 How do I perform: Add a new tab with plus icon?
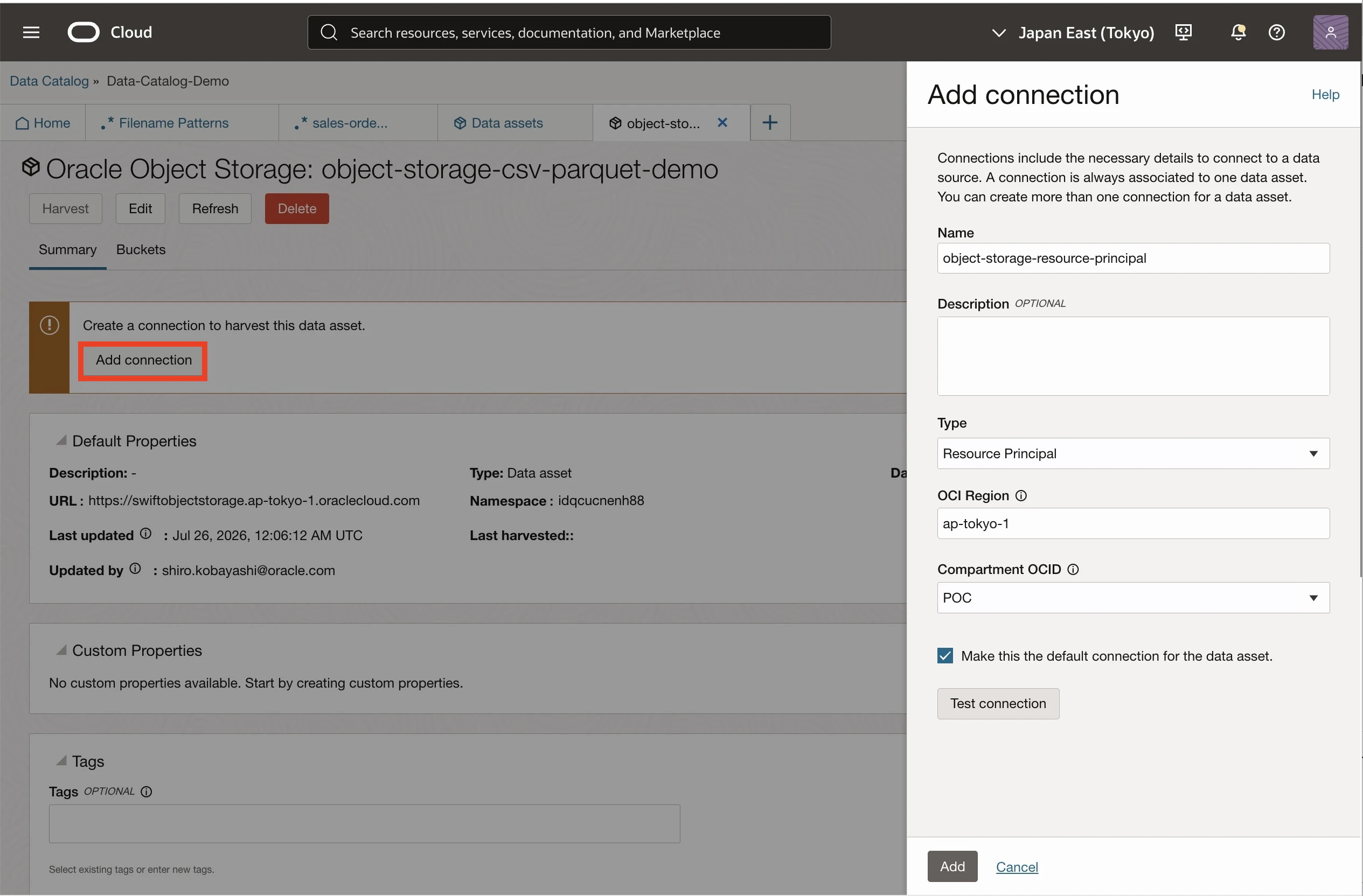(770, 123)
